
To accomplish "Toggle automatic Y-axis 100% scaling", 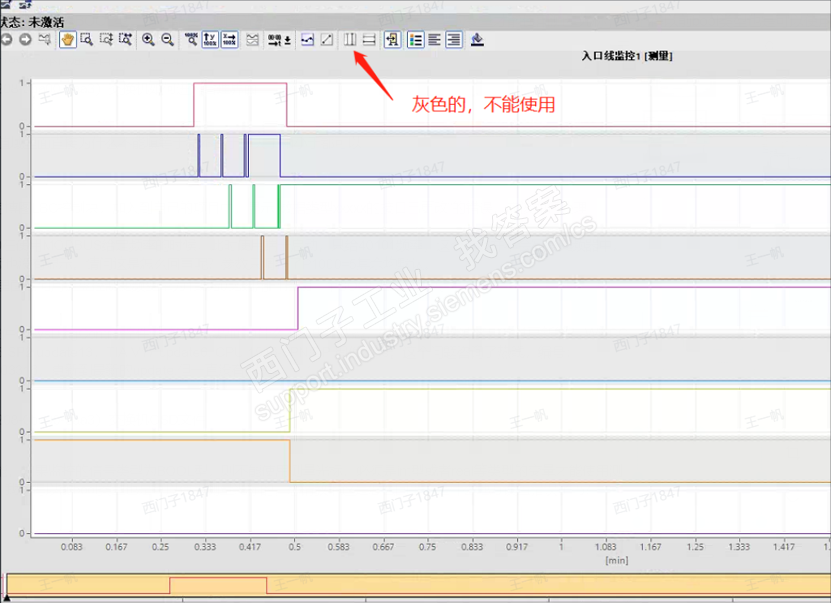I will tap(210, 39).
